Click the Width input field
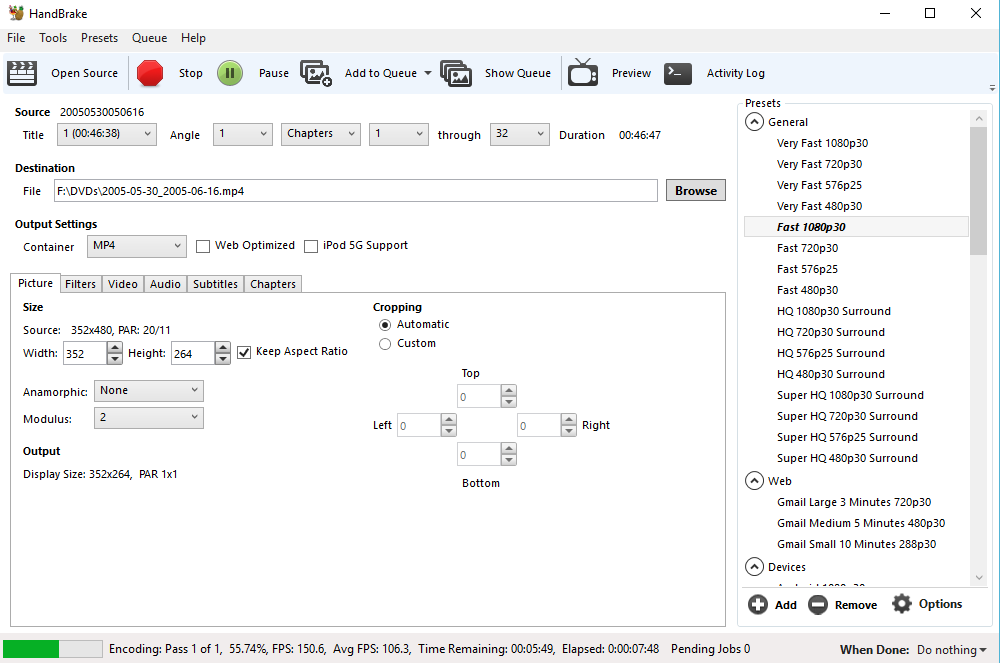The width and height of the screenshot is (1000, 663). (x=85, y=354)
